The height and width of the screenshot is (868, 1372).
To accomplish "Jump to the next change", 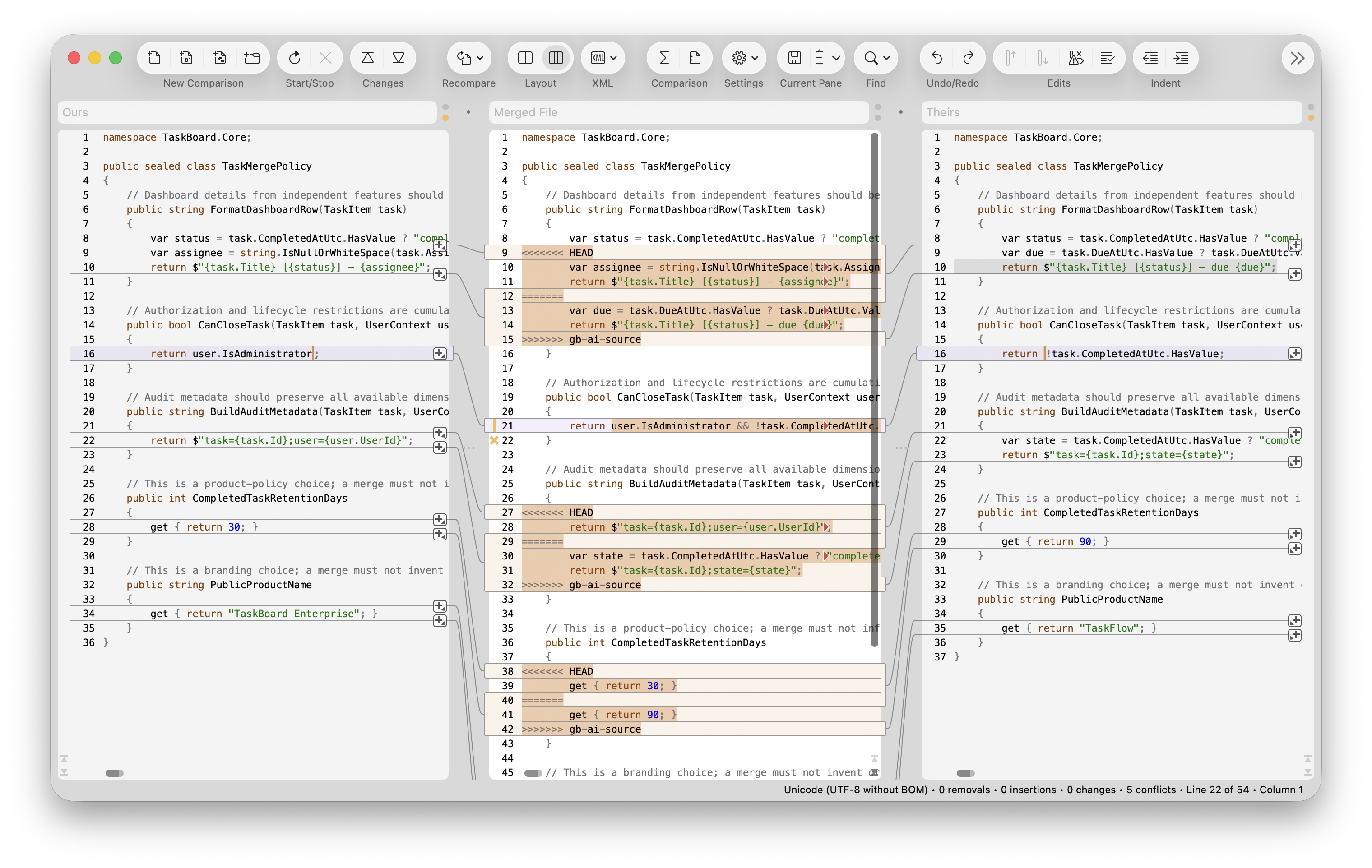I will [x=399, y=58].
